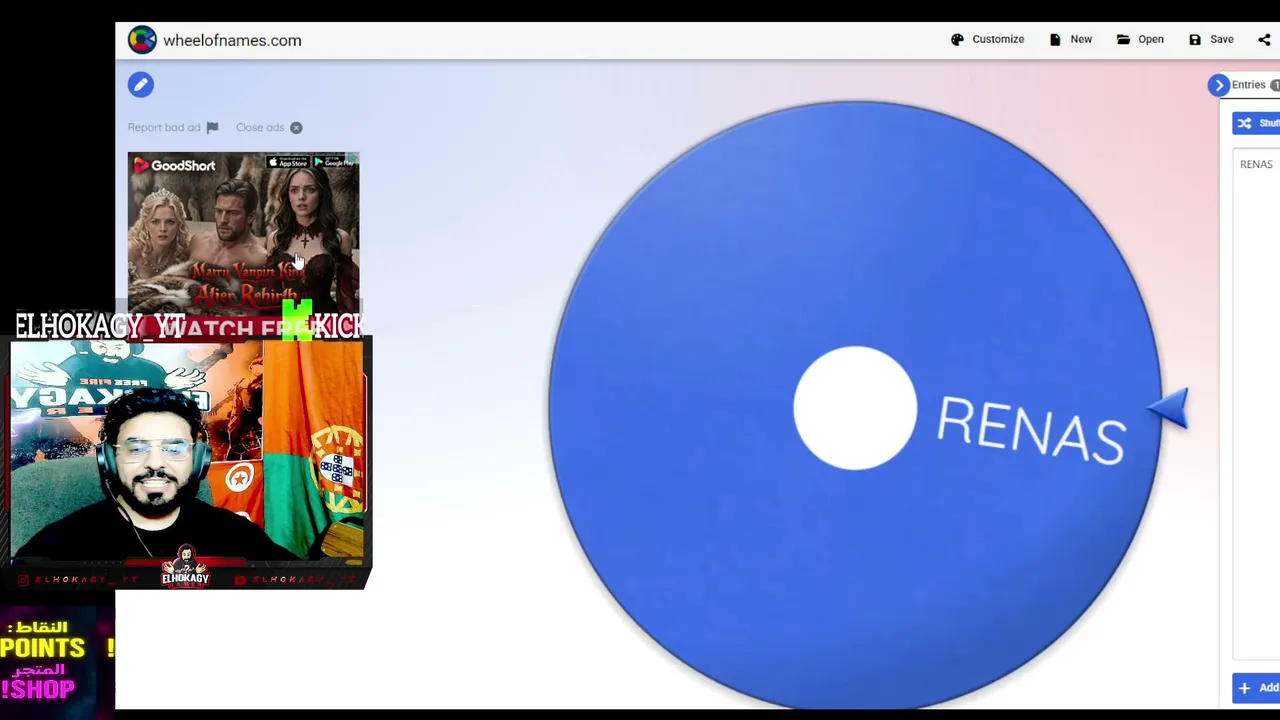The height and width of the screenshot is (720, 1280).
Task: Click the App Store badge in the ad
Action: (x=289, y=162)
